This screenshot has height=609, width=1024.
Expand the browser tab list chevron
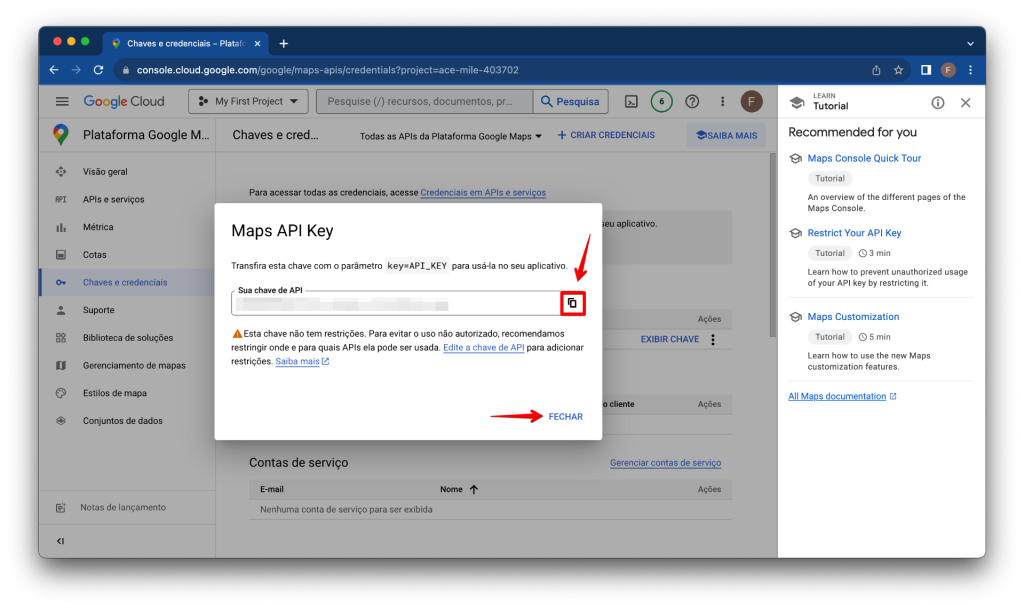970,44
